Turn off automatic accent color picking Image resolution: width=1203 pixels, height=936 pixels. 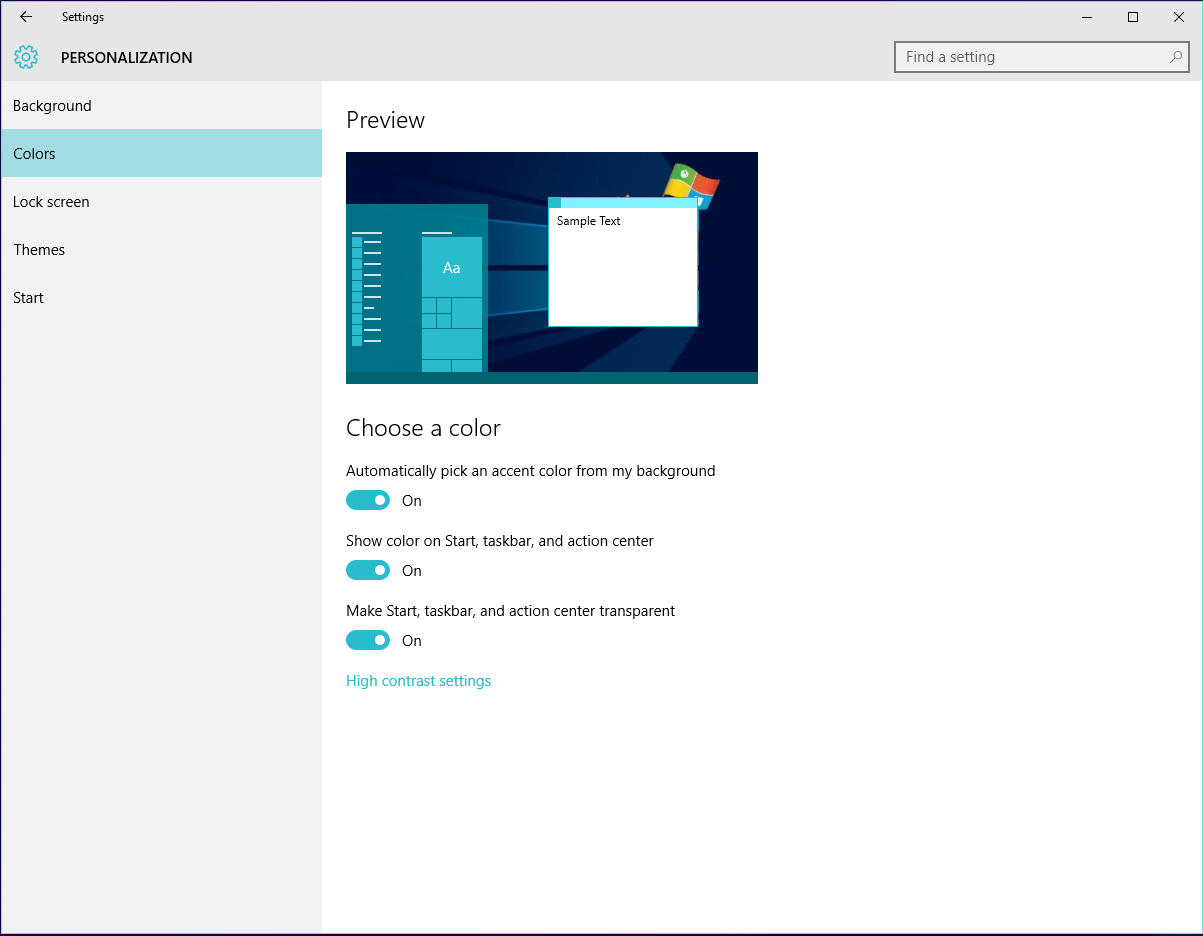368,500
